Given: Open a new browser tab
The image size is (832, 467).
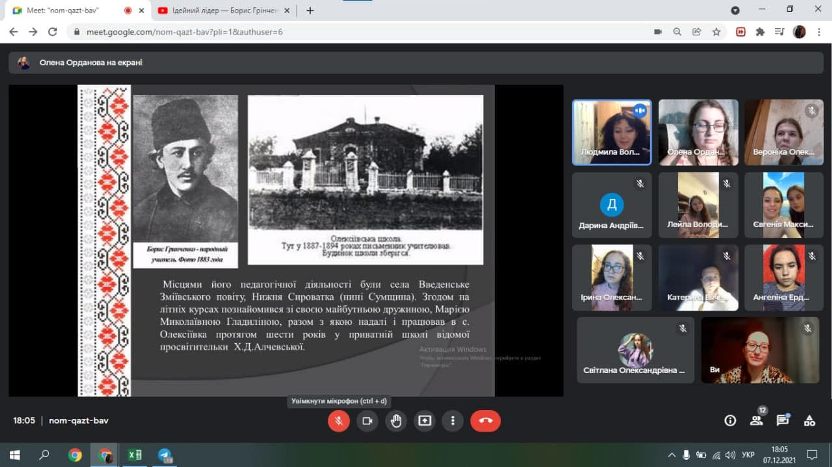Looking at the screenshot, I should [x=310, y=10].
